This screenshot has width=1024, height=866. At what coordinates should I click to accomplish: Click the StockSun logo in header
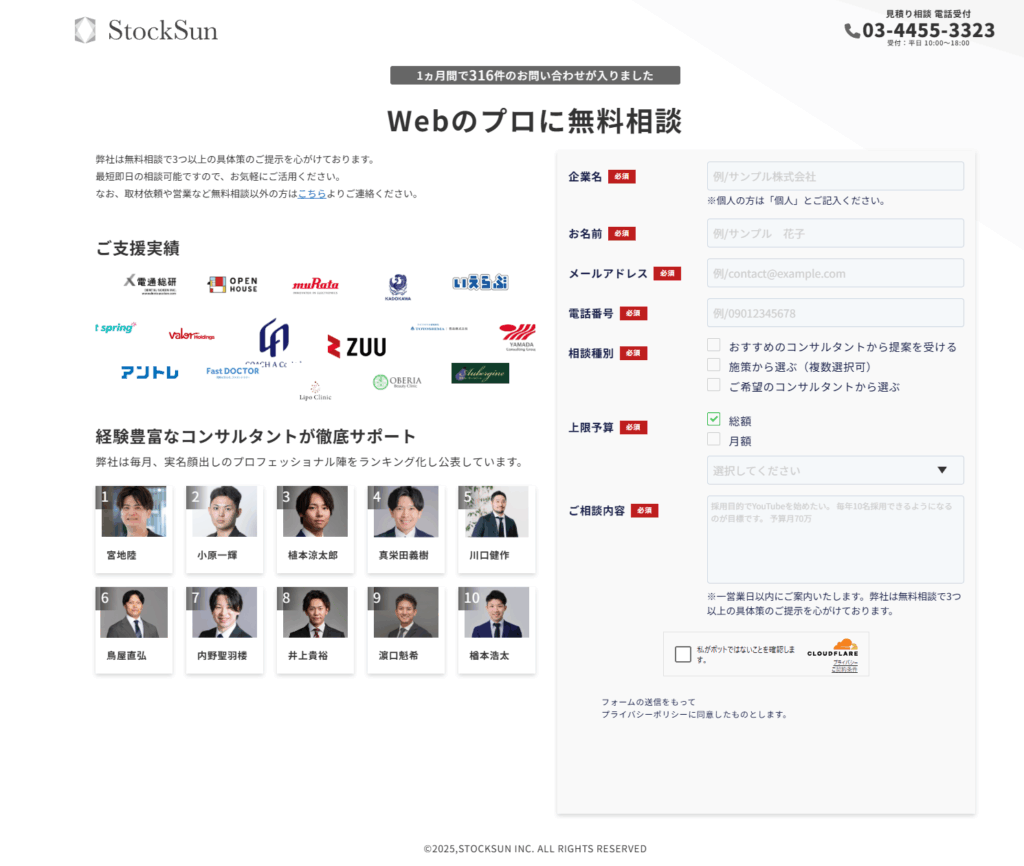point(146,30)
